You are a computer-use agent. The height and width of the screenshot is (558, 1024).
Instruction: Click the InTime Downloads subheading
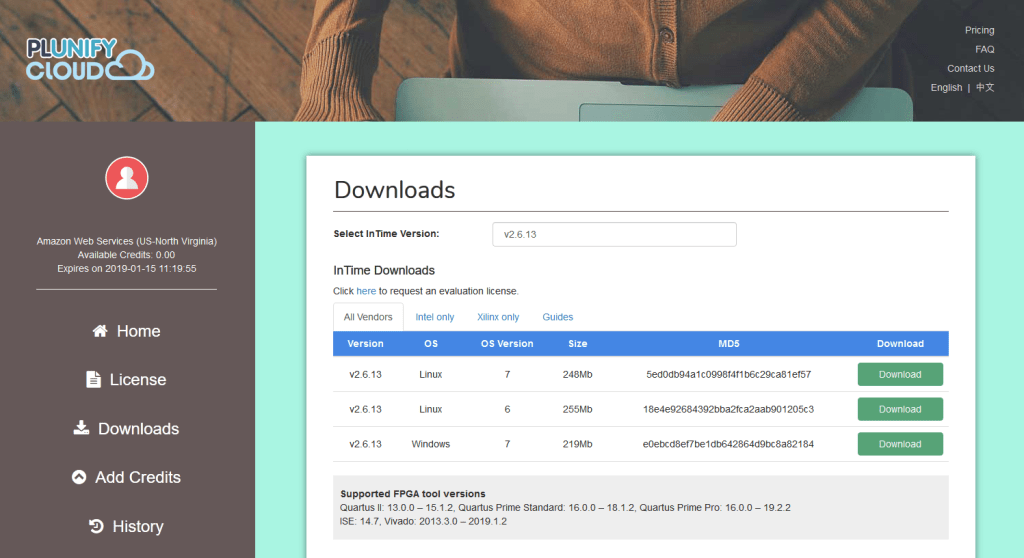[384, 271]
